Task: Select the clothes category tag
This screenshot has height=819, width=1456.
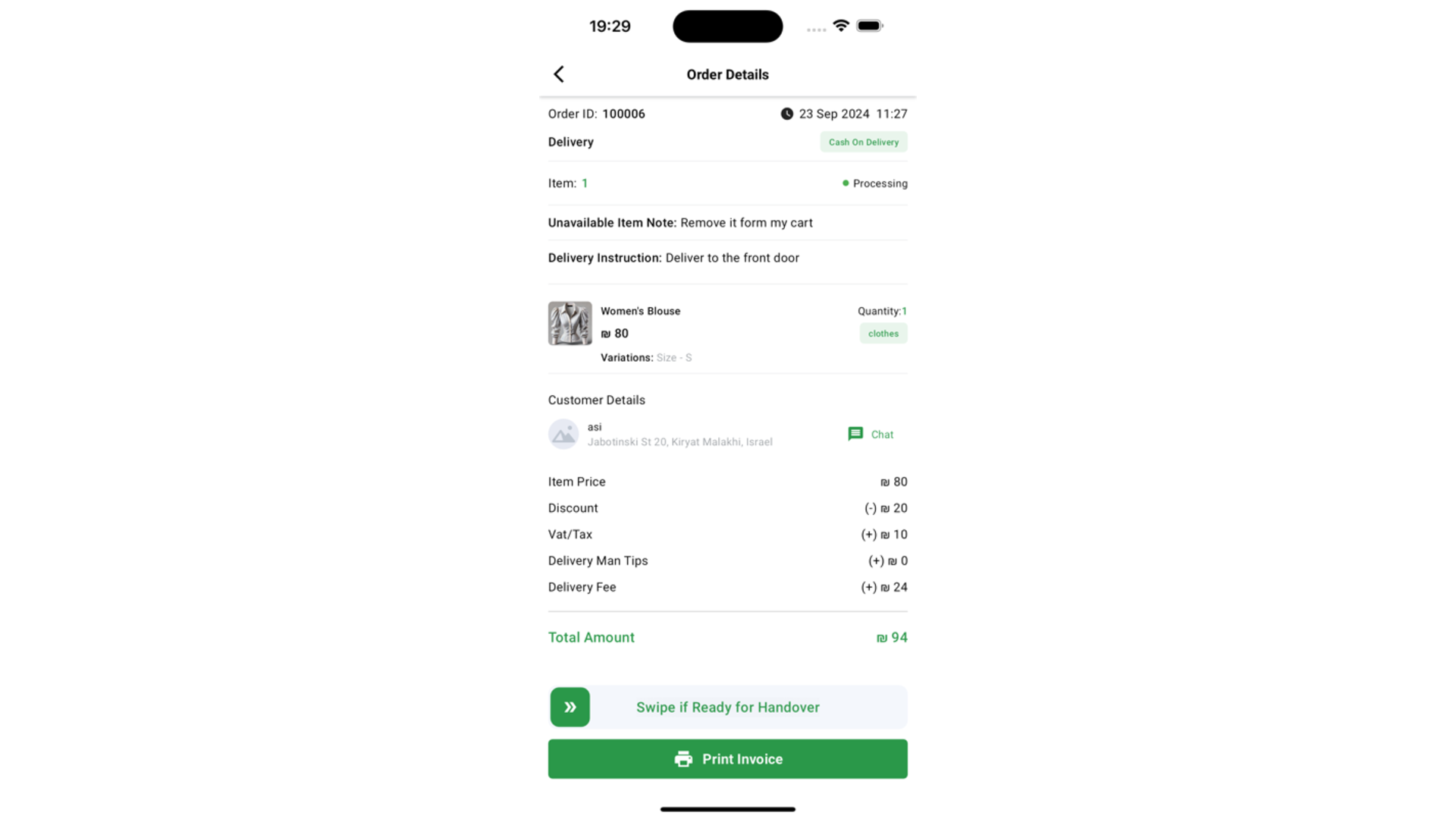Action: point(883,334)
